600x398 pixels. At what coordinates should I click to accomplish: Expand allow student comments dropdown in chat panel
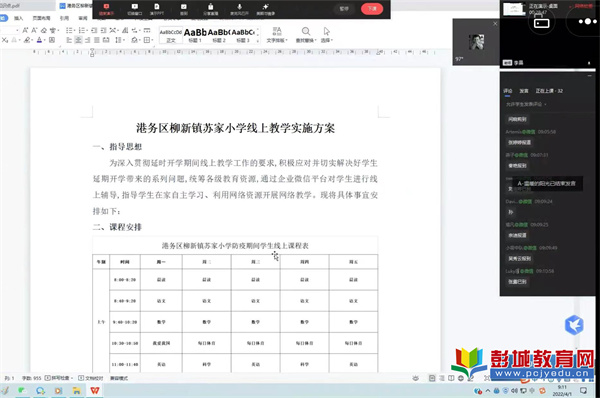[526, 104]
